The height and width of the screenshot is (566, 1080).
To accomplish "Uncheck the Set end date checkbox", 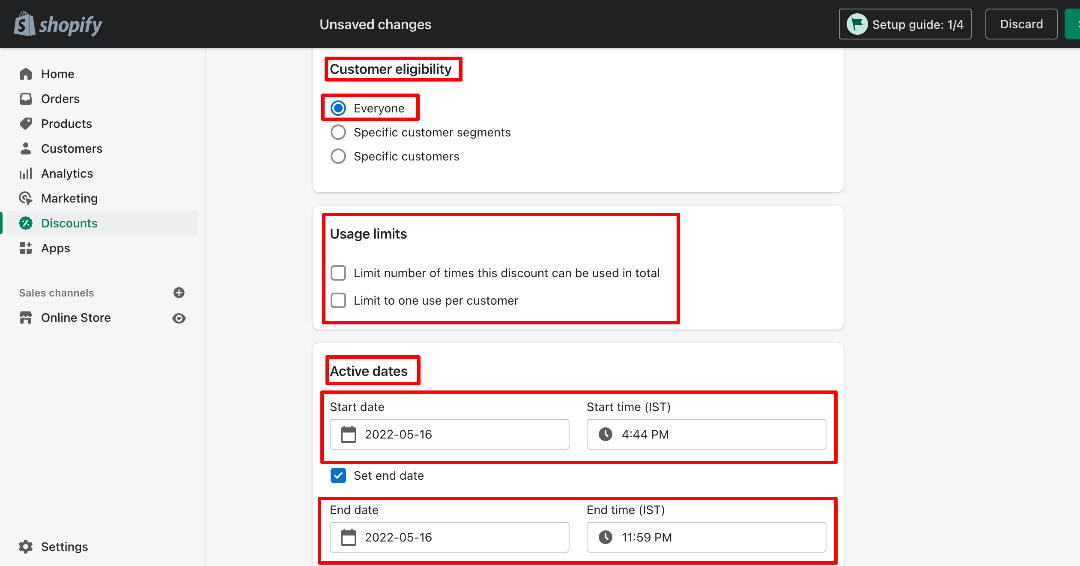I will 338,476.
